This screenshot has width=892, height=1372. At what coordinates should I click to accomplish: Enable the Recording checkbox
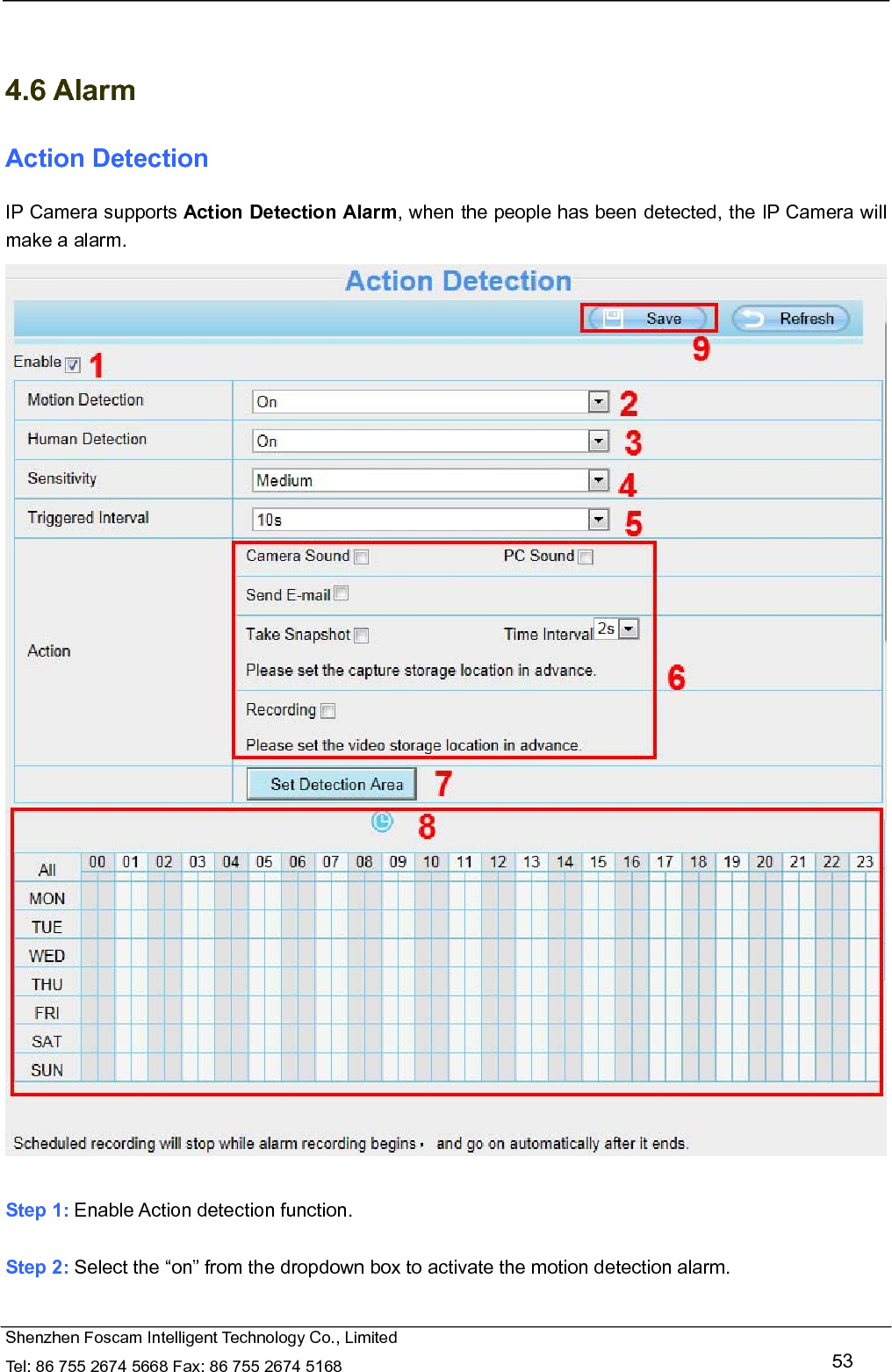point(328,711)
